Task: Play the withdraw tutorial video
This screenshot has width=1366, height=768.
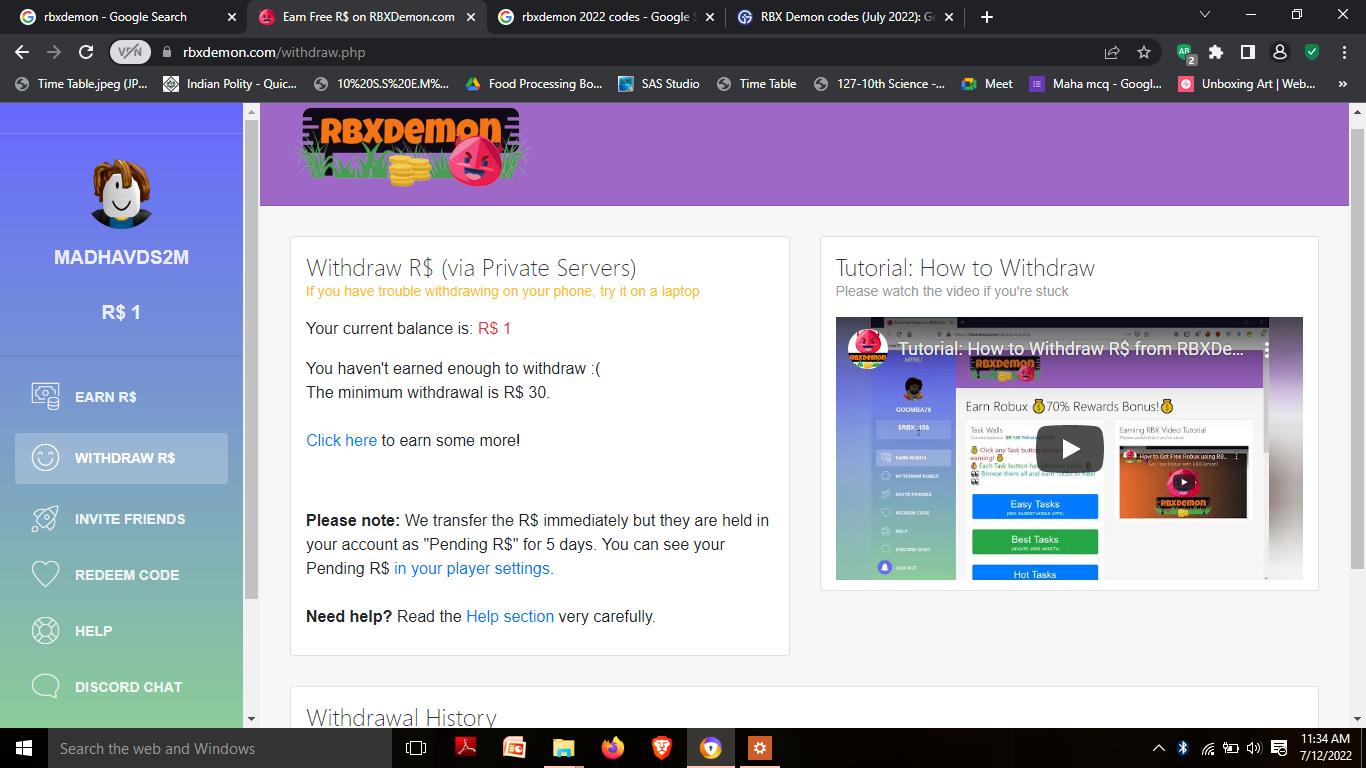Action: coord(1069,449)
